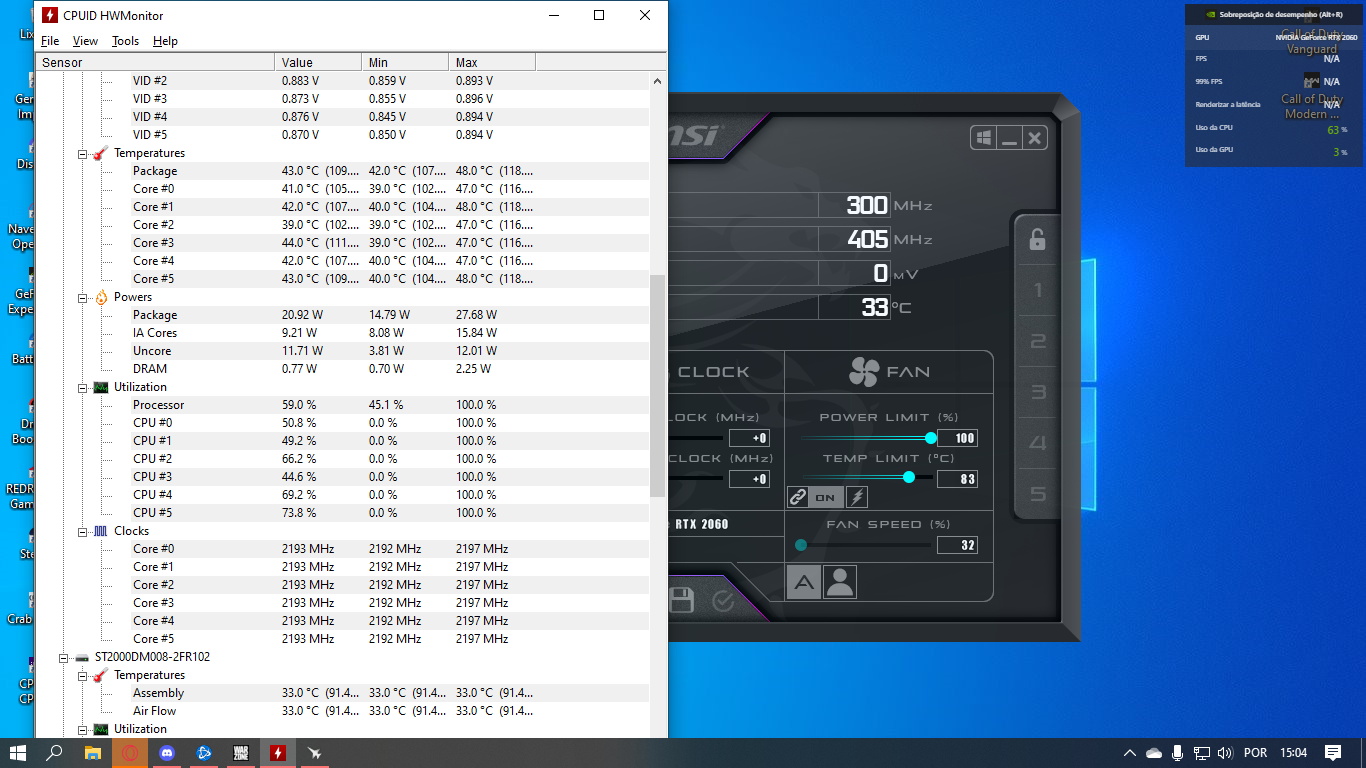Collapse the drive Utilization node
Screen dimensions: 1366x768
[x=84, y=730]
